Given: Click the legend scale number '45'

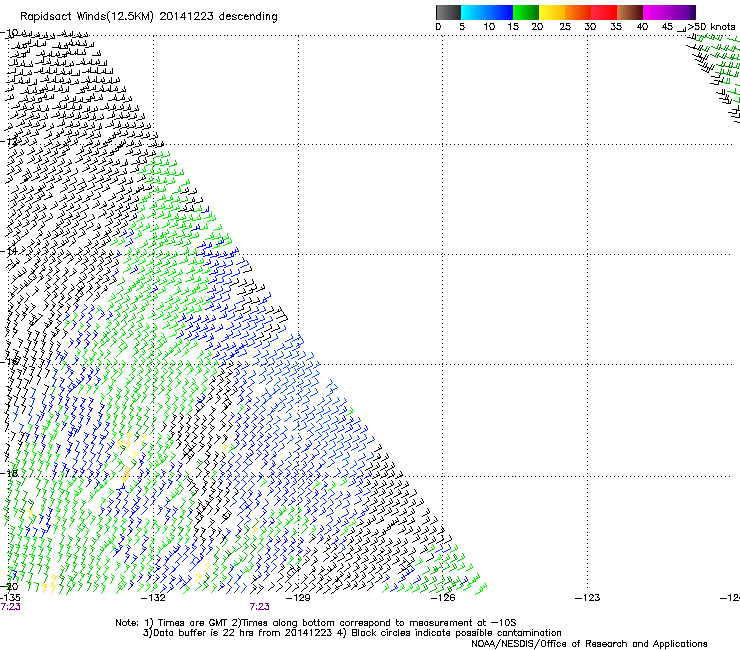Looking at the screenshot, I should click(x=667, y=27).
